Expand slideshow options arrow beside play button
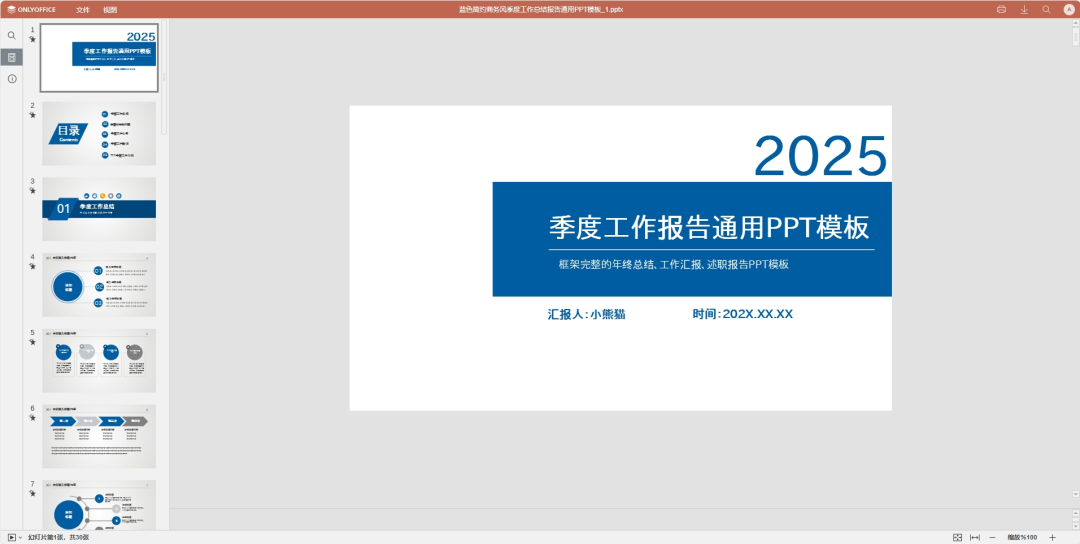Screen dimensions: 1080x544 coord(20,537)
